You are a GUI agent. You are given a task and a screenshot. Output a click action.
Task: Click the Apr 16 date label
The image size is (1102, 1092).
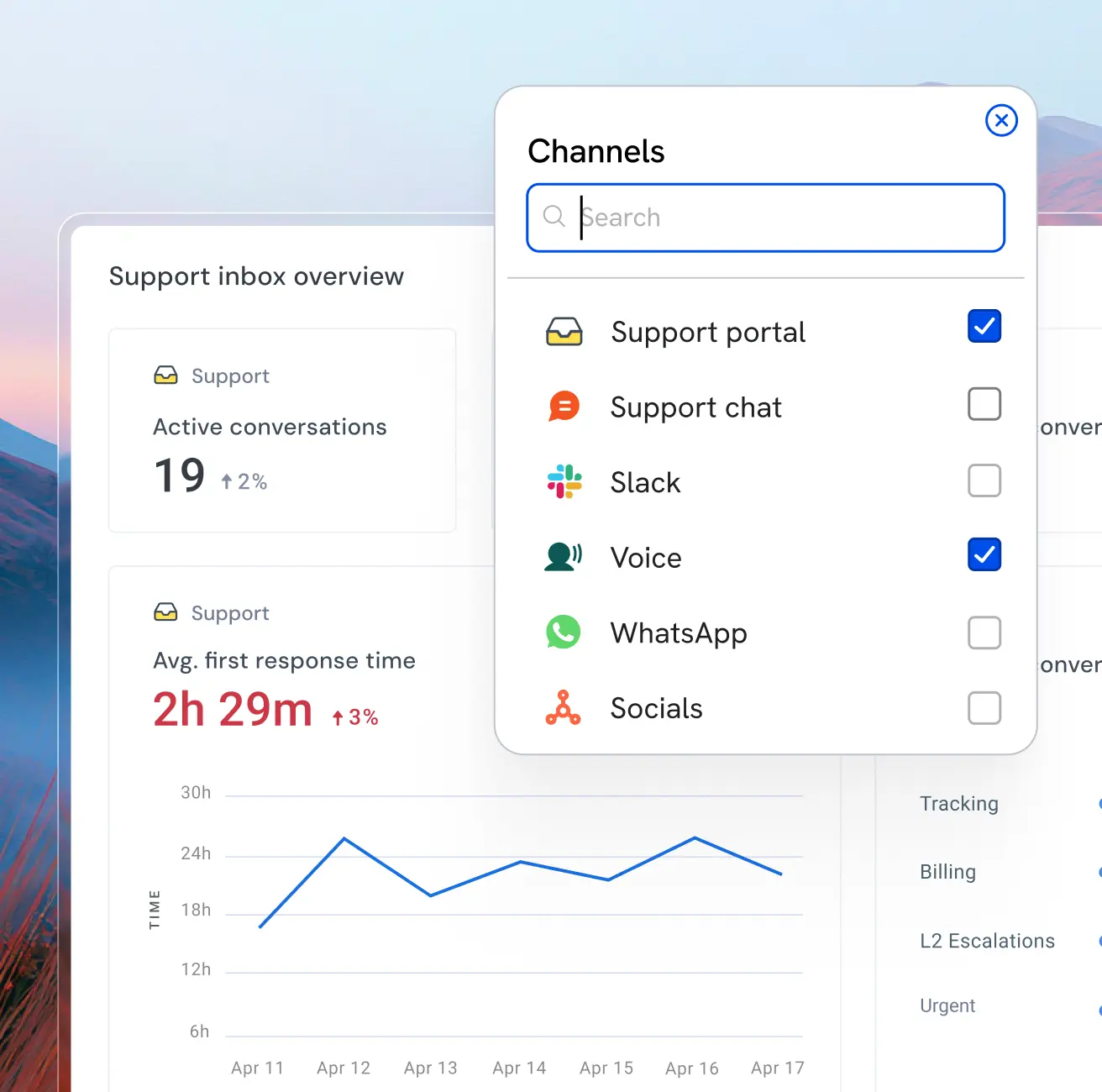coord(692,1068)
